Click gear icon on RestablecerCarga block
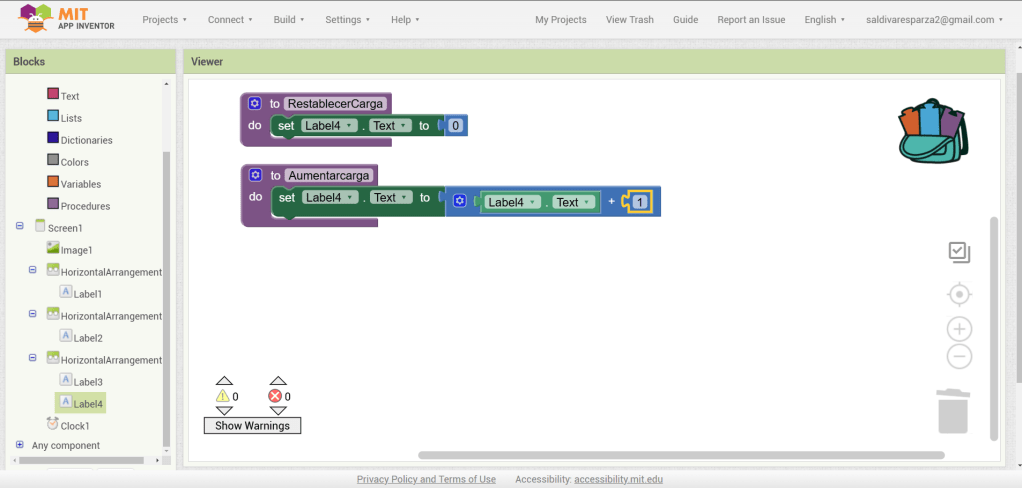 (255, 104)
